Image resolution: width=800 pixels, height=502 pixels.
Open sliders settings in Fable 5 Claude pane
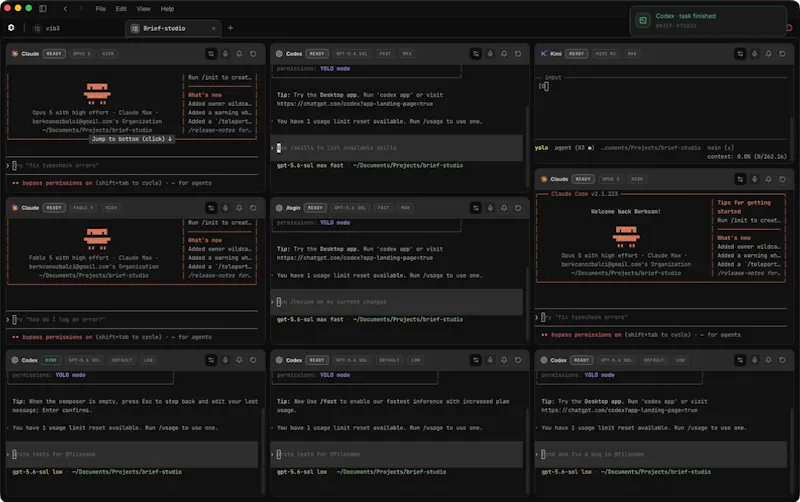(211, 208)
